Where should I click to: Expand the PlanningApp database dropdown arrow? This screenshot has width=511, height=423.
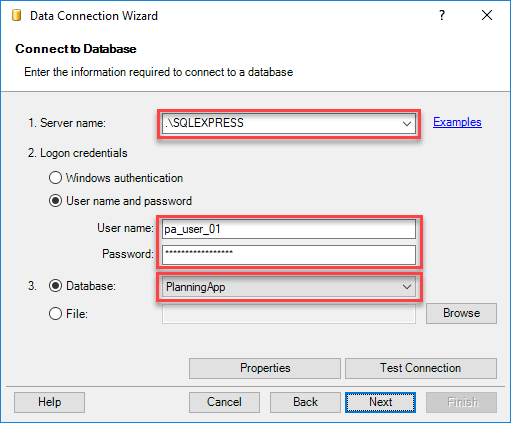[x=406, y=287]
